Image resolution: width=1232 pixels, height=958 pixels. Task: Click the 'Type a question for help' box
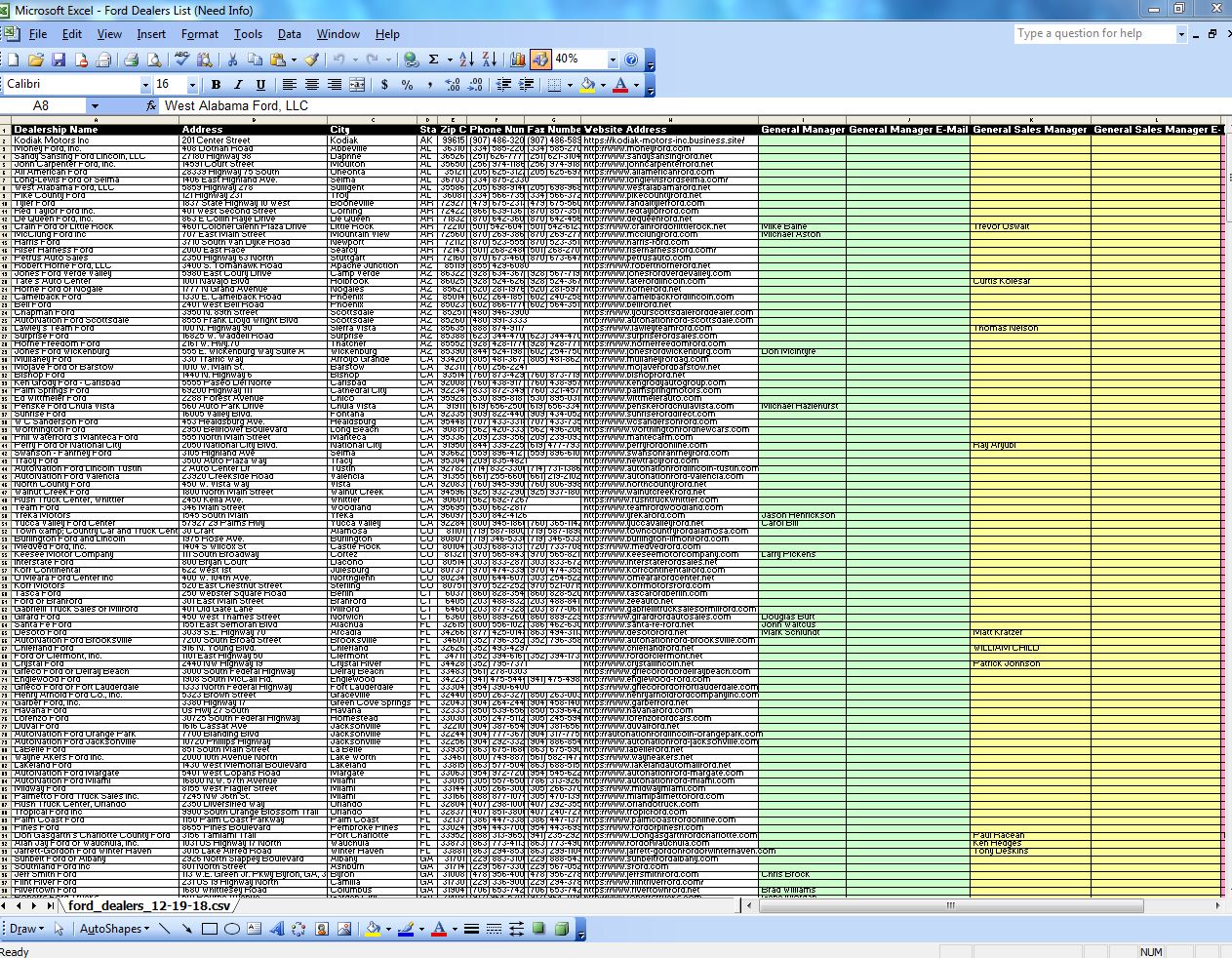click(1093, 34)
